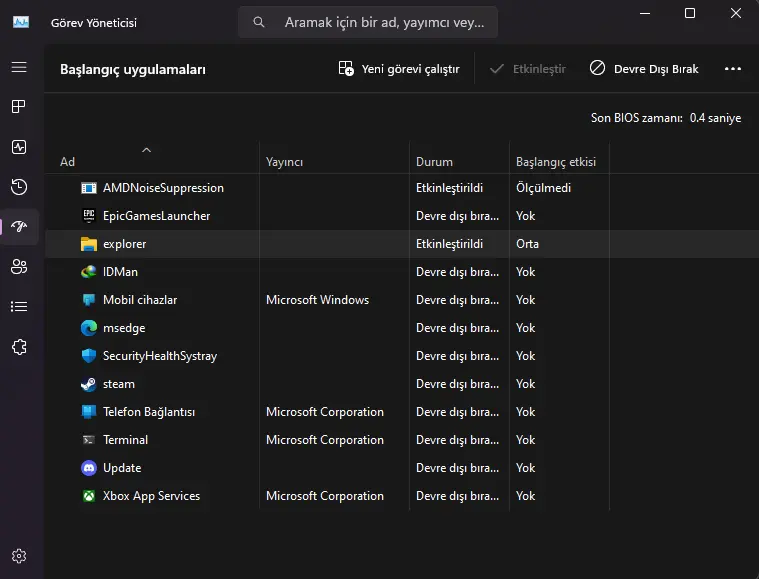Click the steam icon
This screenshot has height=579, width=759.
click(89, 384)
